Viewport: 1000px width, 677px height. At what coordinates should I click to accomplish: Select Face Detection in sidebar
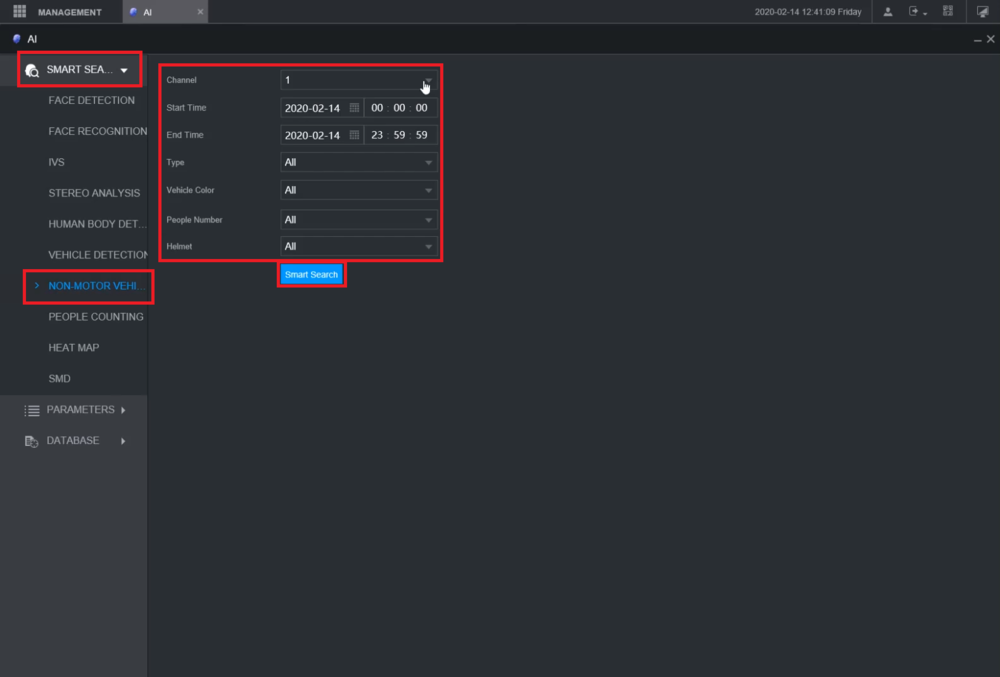[x=91, y=100]
